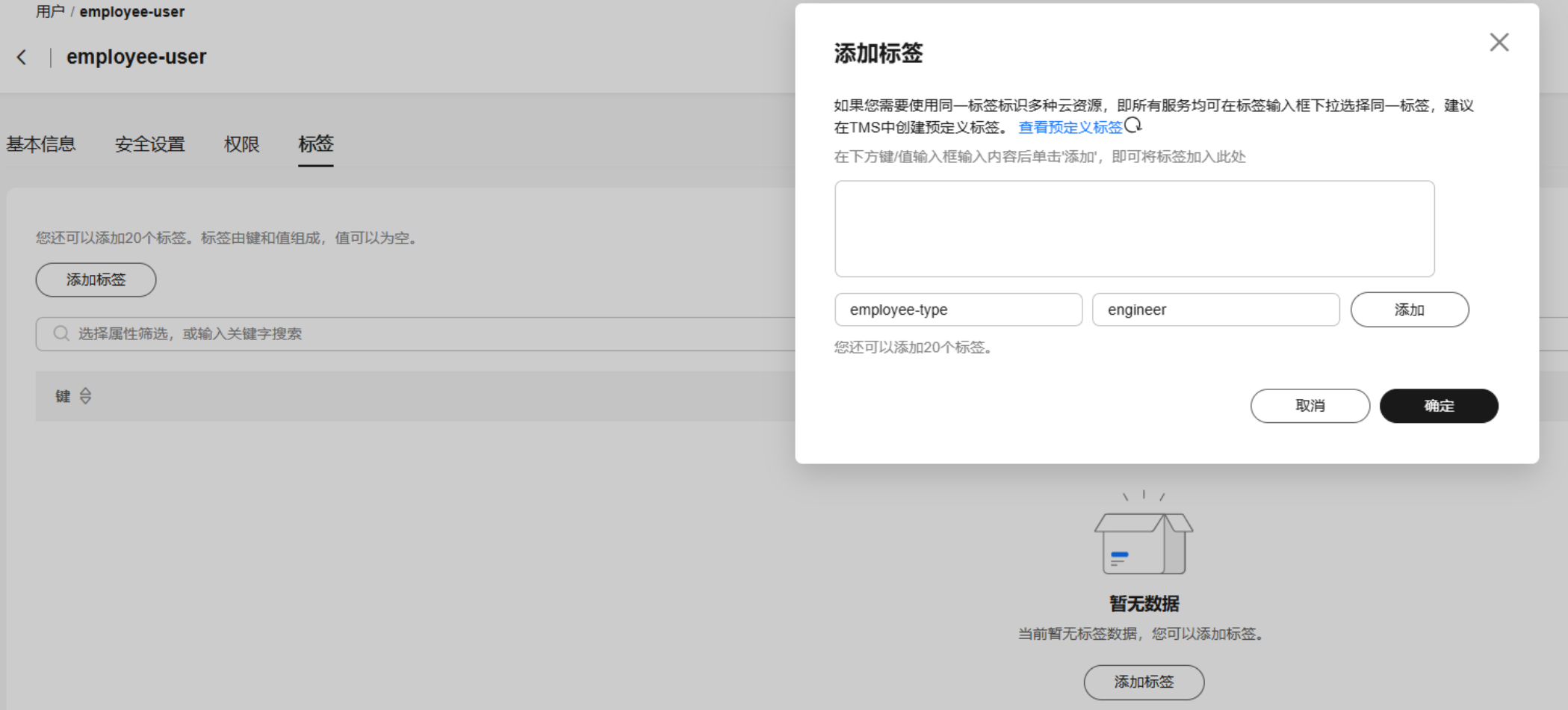The image size is (1568, 710).
Task: Click 添加标签 below 暂无数据
Action: (x=1144, y=682)
